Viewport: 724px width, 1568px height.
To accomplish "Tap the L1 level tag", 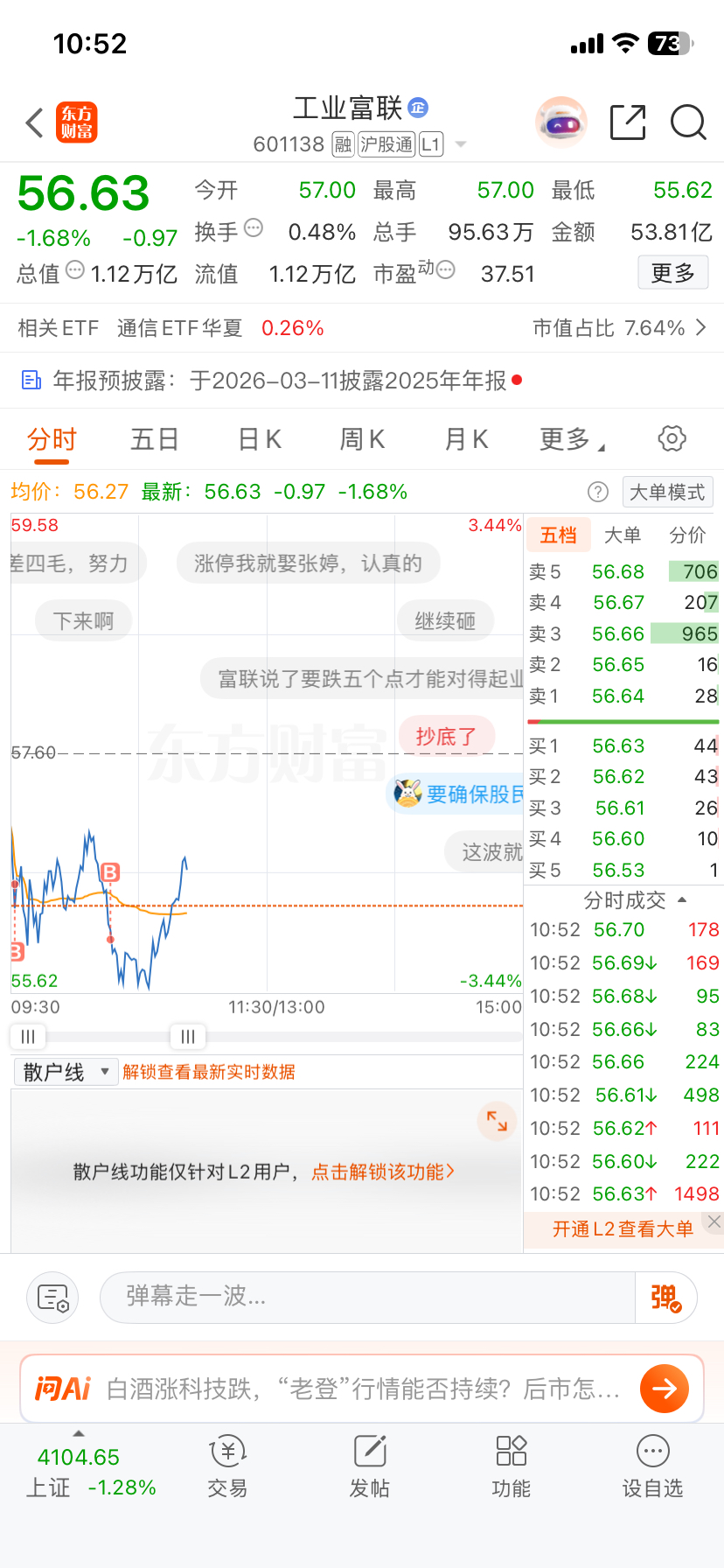I will point(431,144).
